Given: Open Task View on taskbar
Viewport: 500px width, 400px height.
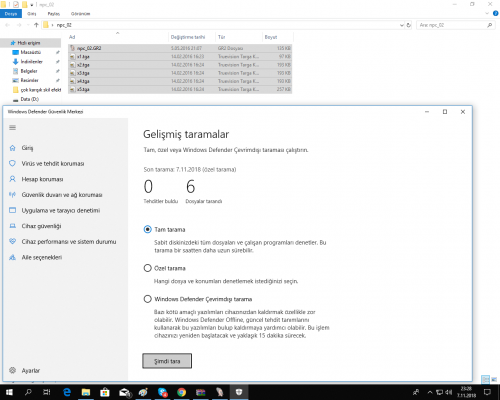Looking at the screenshot, I should (x=47, y=392).
